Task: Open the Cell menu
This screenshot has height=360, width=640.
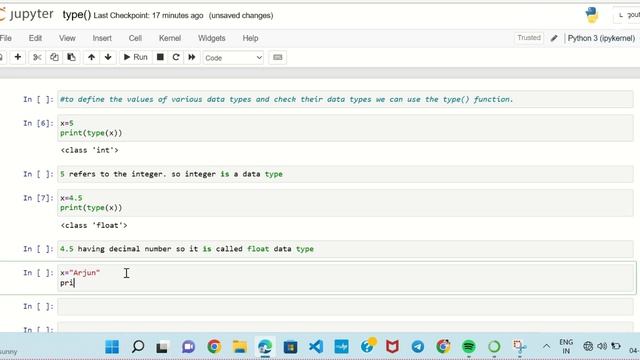Action: pos(135,38)
